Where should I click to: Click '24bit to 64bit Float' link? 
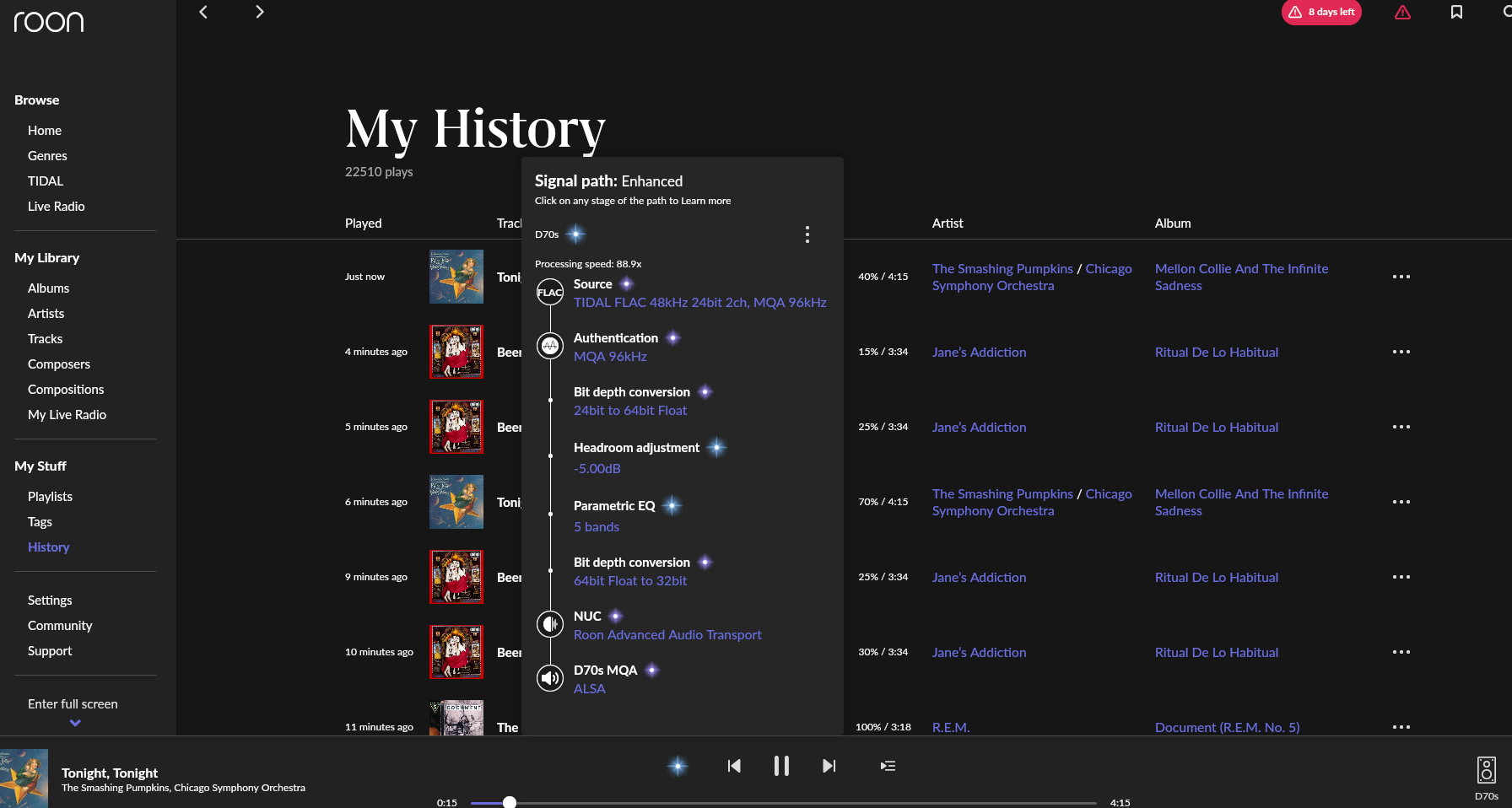[630, 411]
